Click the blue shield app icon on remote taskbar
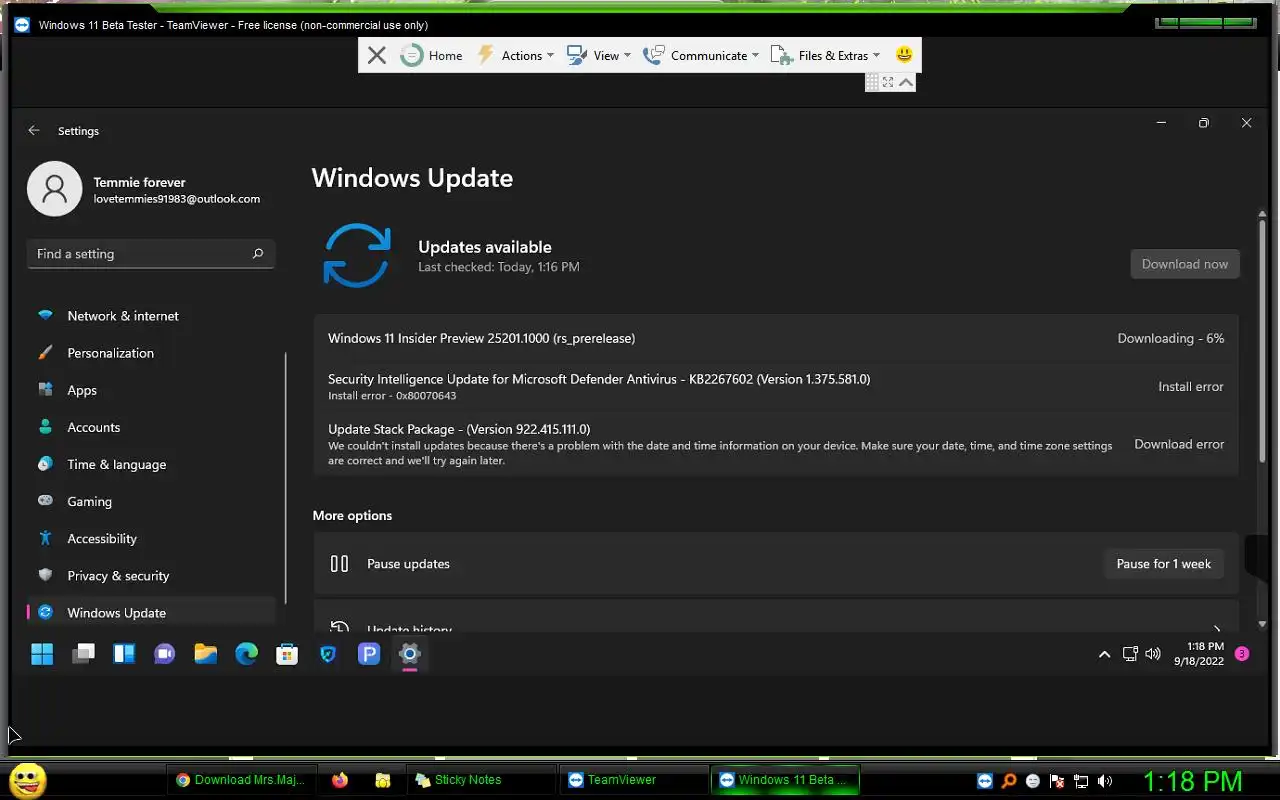The height and width of the screenshot is (800, 1280). click(328, 654)
